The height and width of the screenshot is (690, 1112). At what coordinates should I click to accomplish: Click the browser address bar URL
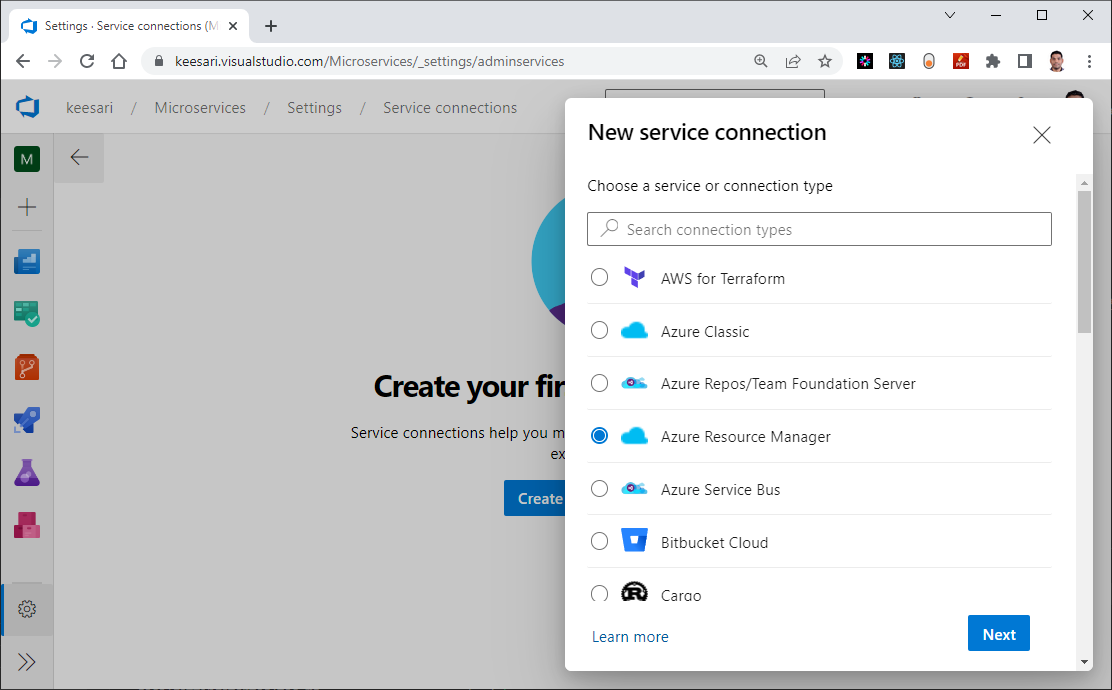[369, 61]
